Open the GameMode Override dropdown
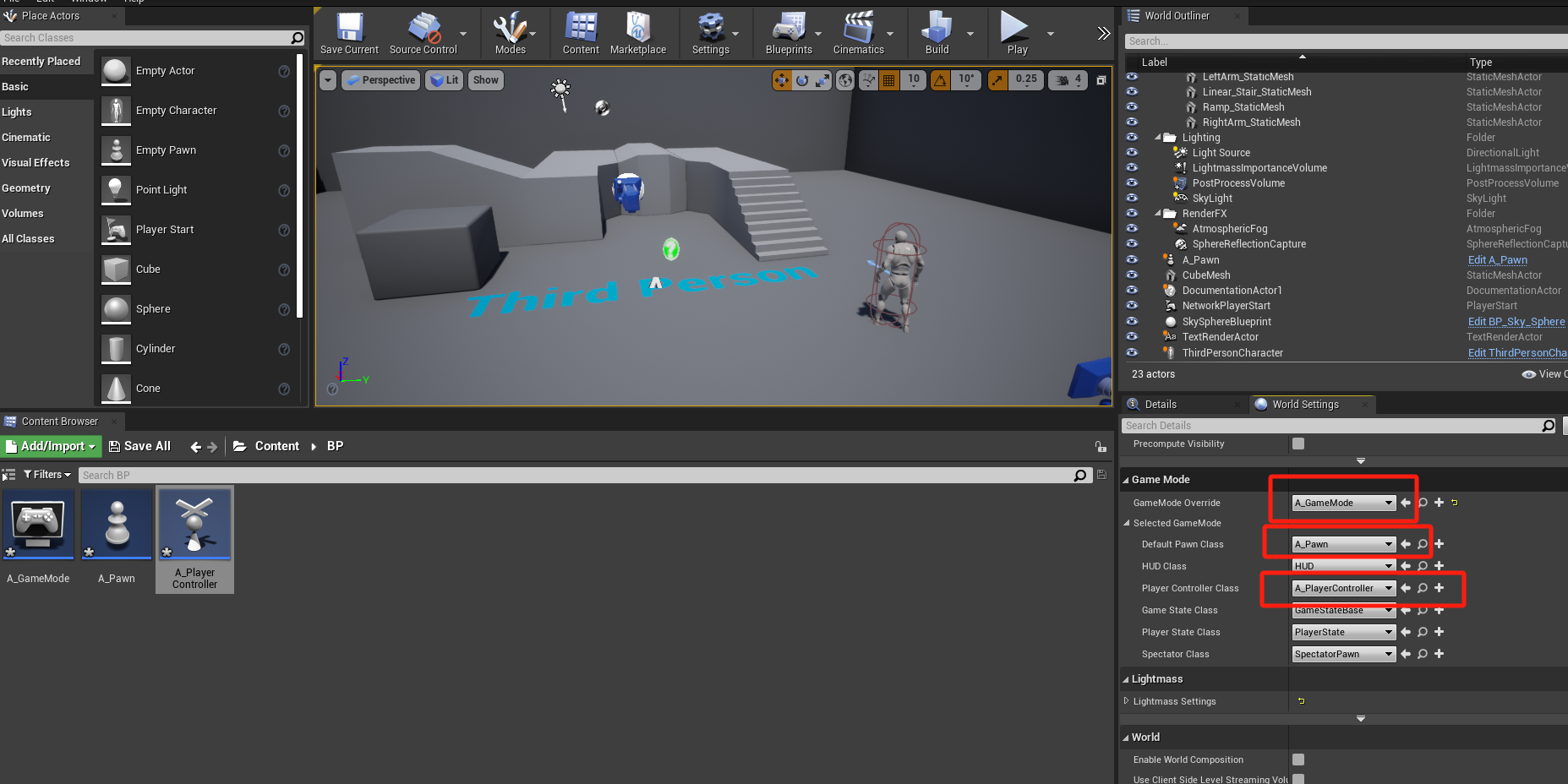The height and width of the screenshot is (784, 1568). click(x=1343, y=503)
